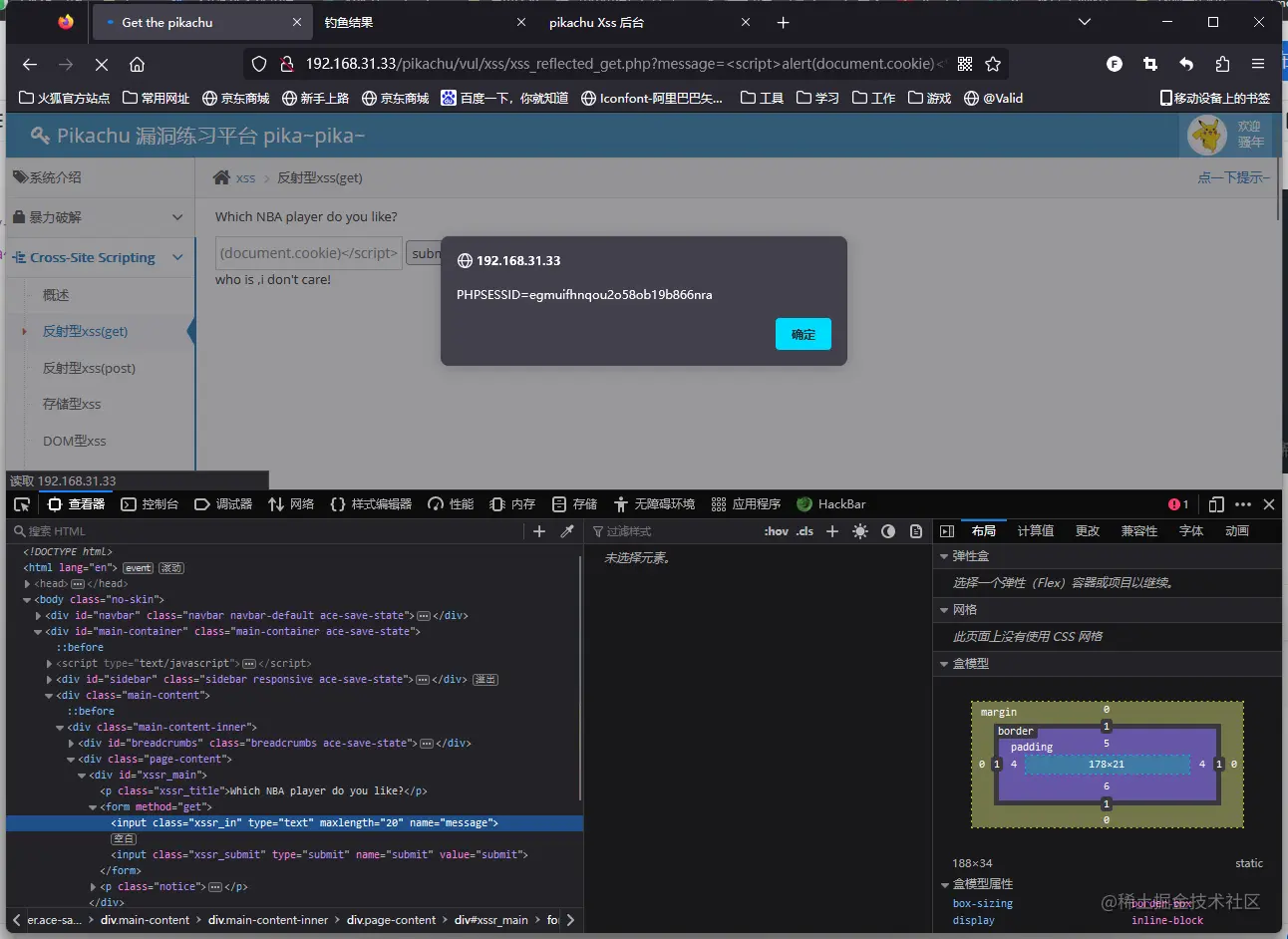This screenshot has width=1288, height=939.
Task: Expand the head node in the DOM tree
Action: click(27, 584)
